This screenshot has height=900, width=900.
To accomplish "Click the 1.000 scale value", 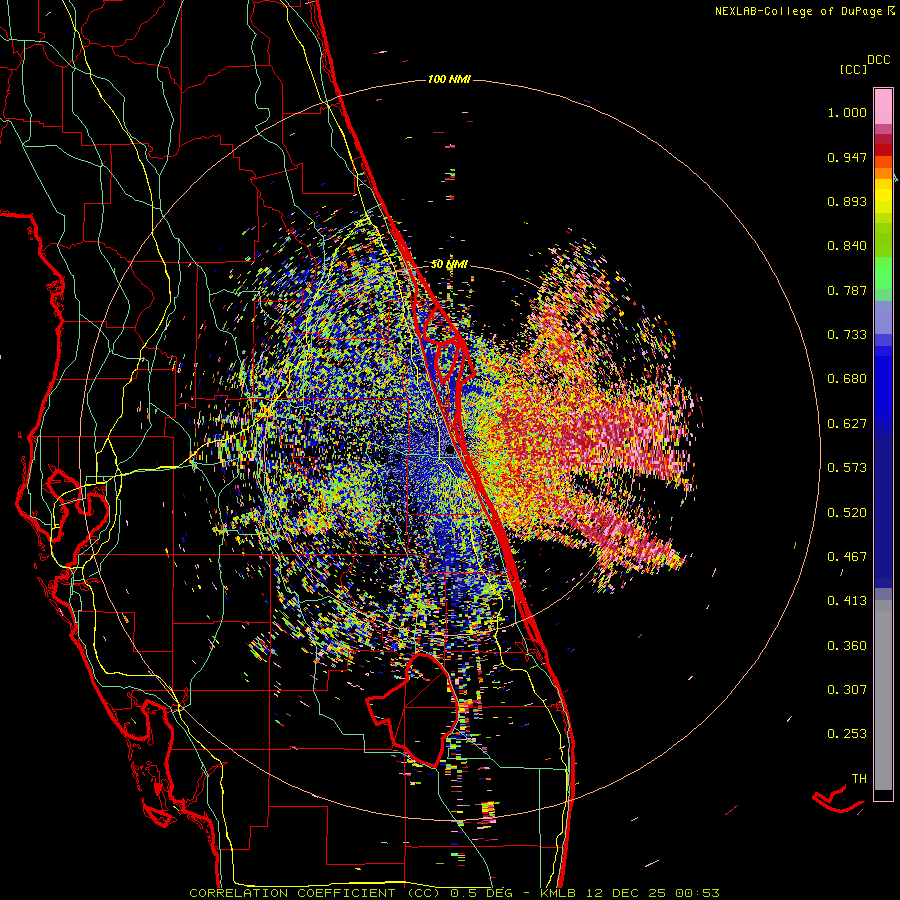I will point(847,112).
